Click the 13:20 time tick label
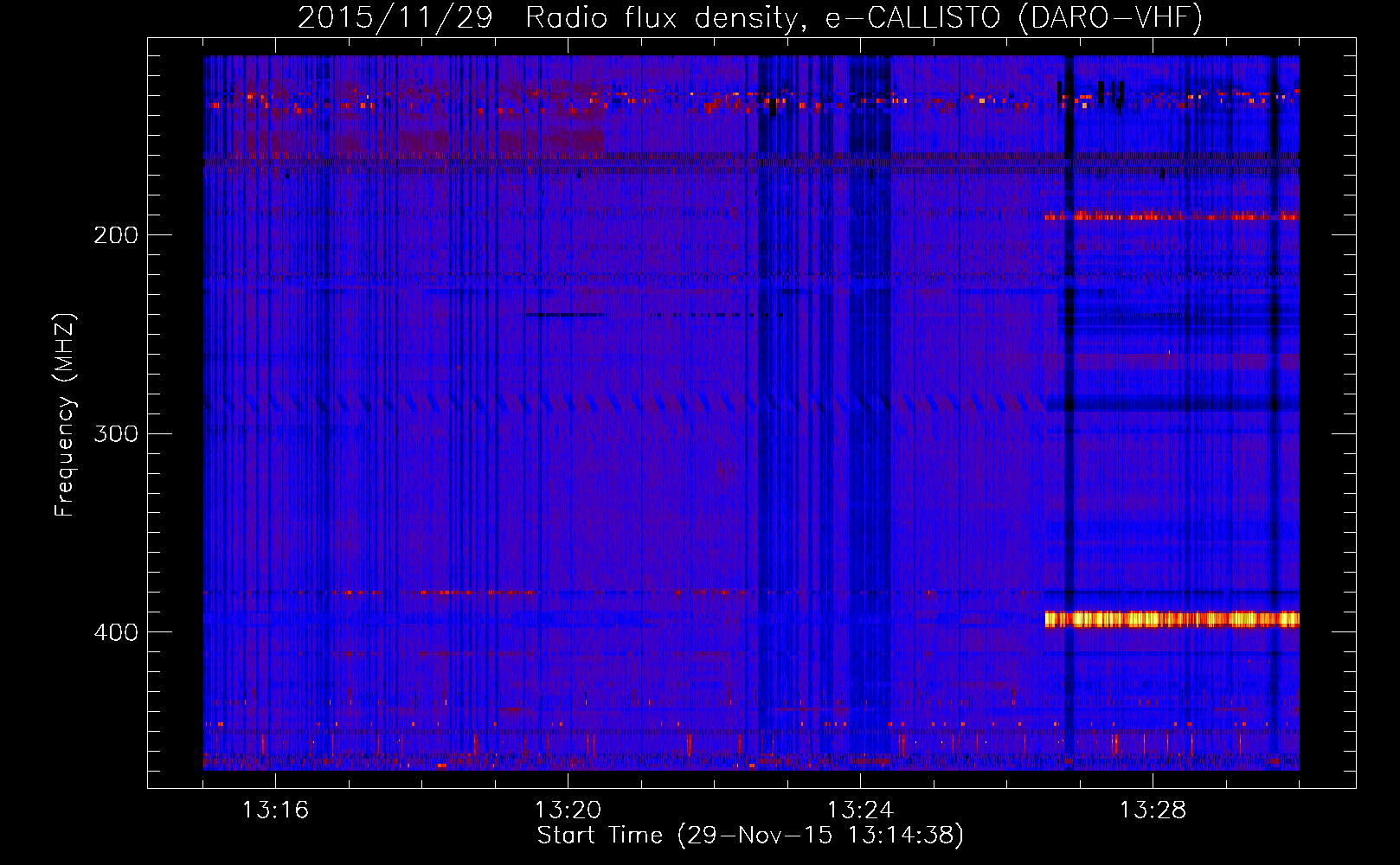Image resolution: width=1400 pixels, height=865 pixels. click(568, 811)
